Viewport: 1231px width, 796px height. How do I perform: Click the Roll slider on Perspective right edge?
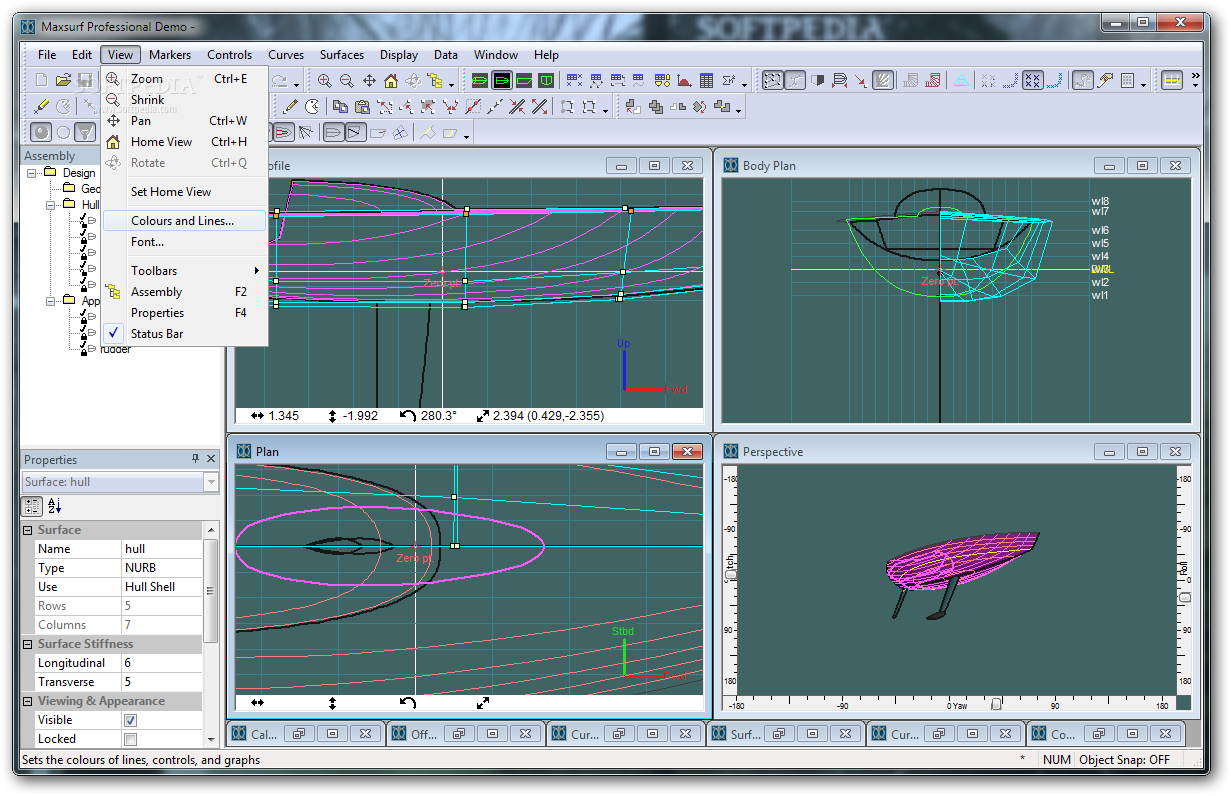(x=1185, y=597)
